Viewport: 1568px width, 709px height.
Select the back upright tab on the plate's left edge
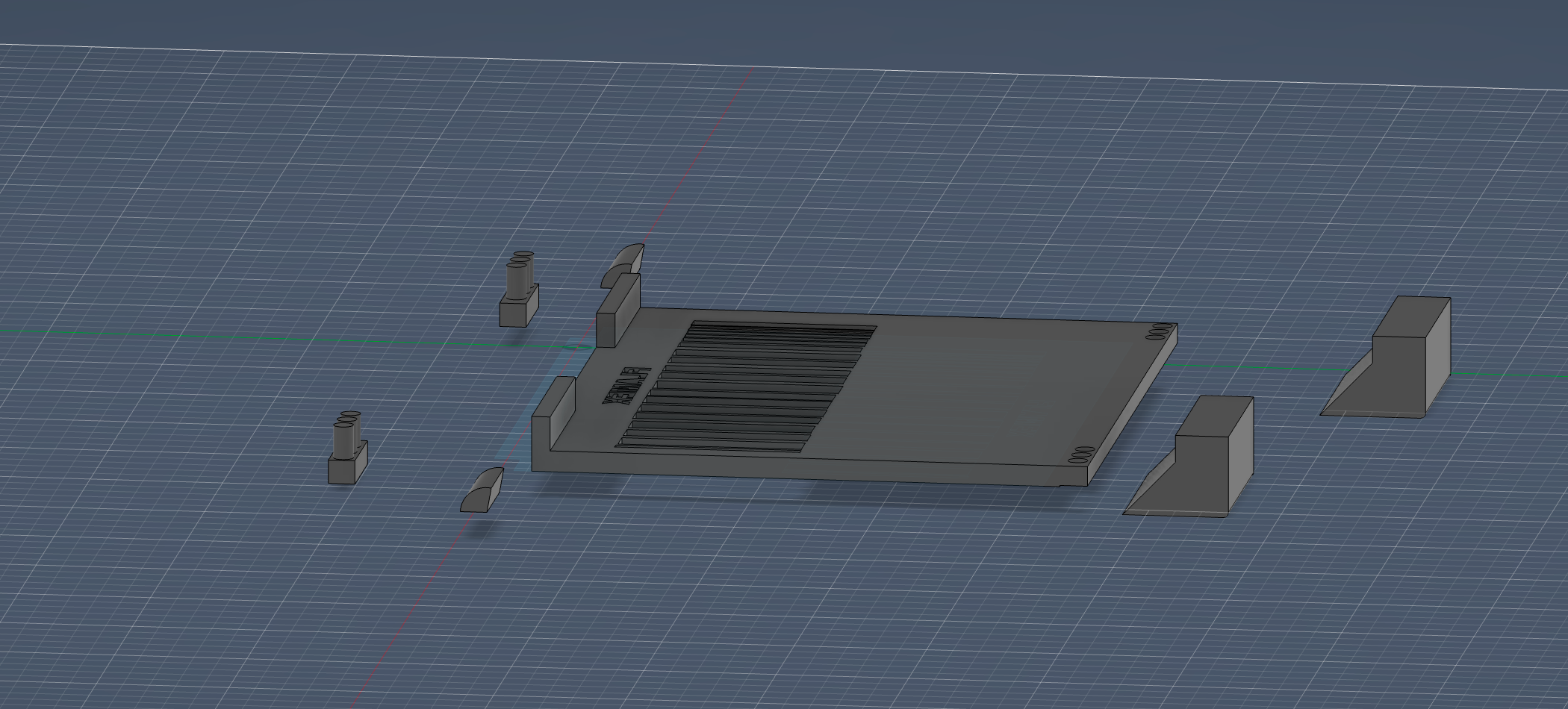pyautogui.click(x=618, y=310)
